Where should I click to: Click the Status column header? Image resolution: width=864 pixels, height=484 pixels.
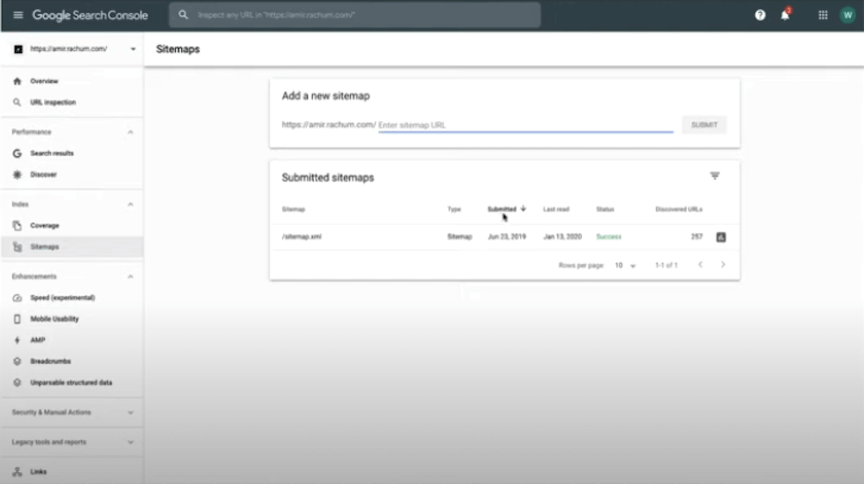pyautogui.click(x=605, y=209)
